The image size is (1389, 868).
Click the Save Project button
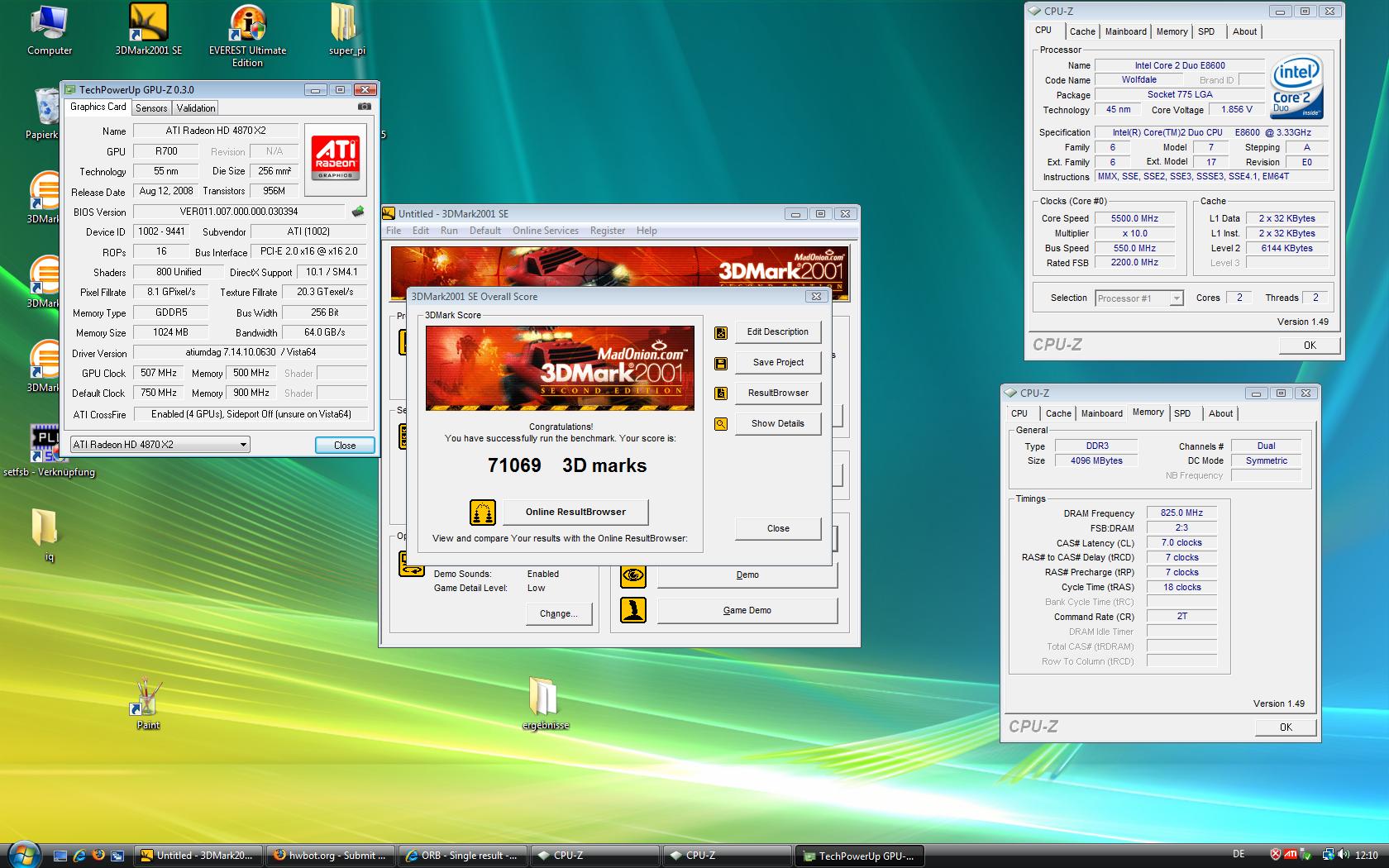click(778, 363)
